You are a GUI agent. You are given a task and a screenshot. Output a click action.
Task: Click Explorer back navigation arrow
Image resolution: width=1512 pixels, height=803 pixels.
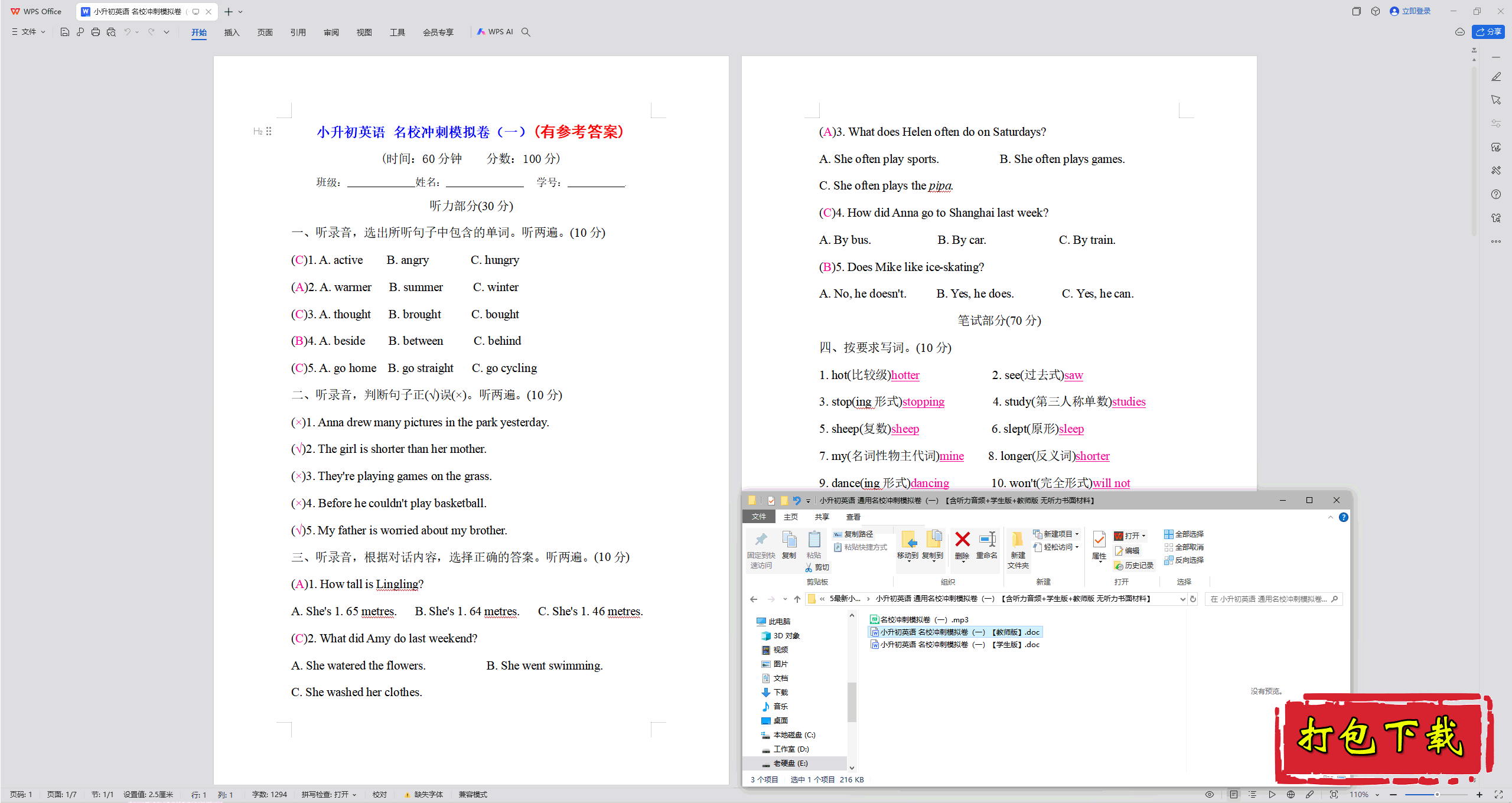[x=754, y=599]
